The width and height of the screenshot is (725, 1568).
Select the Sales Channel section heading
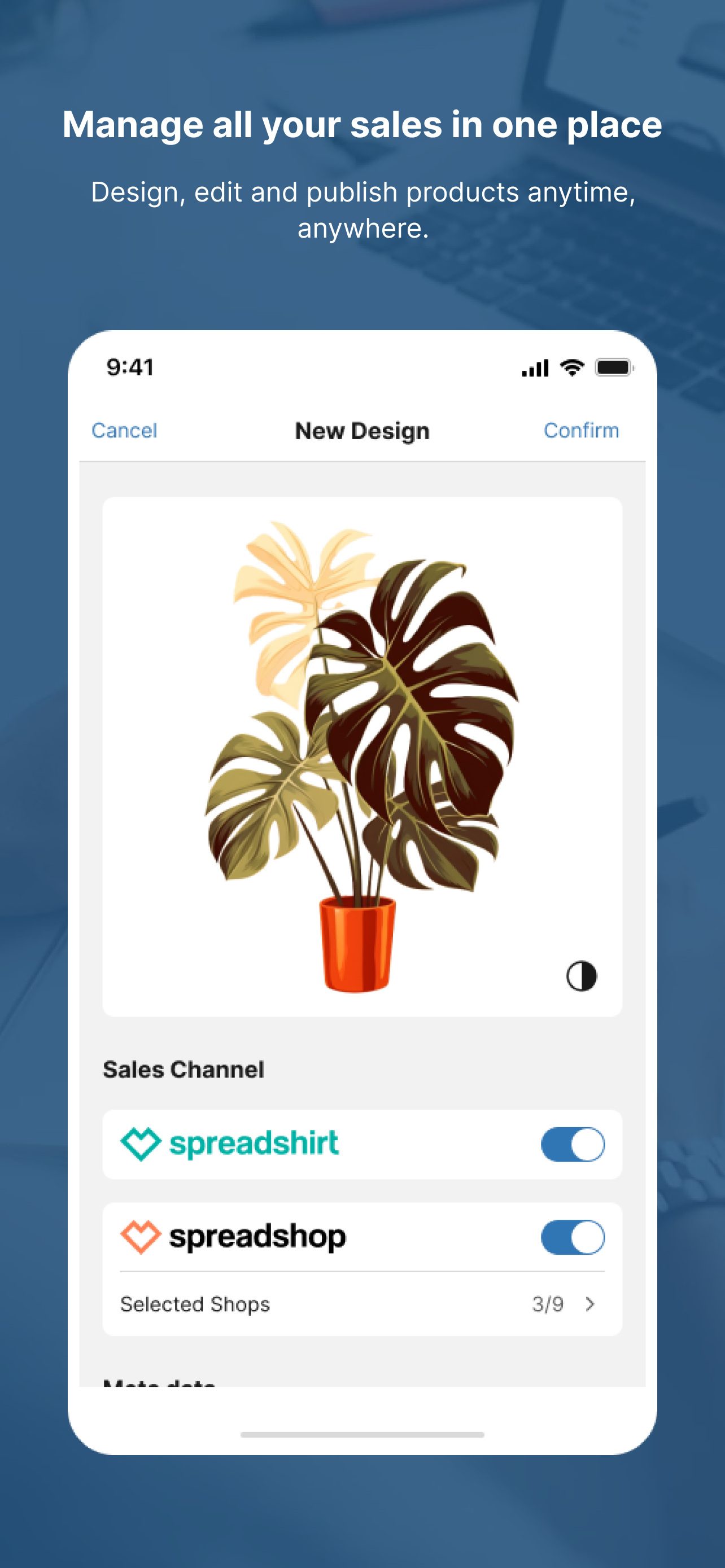pyautogui.click(x=184, y=1070)
